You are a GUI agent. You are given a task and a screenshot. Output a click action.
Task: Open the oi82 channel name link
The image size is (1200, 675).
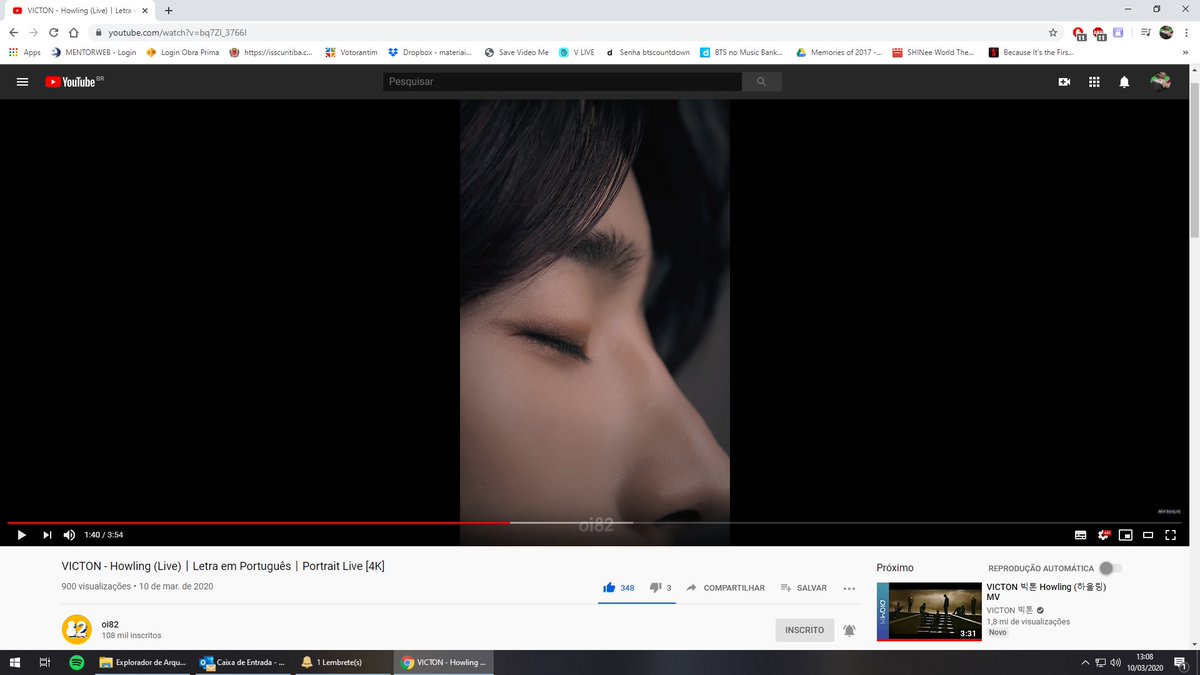[x=110, y=623]
